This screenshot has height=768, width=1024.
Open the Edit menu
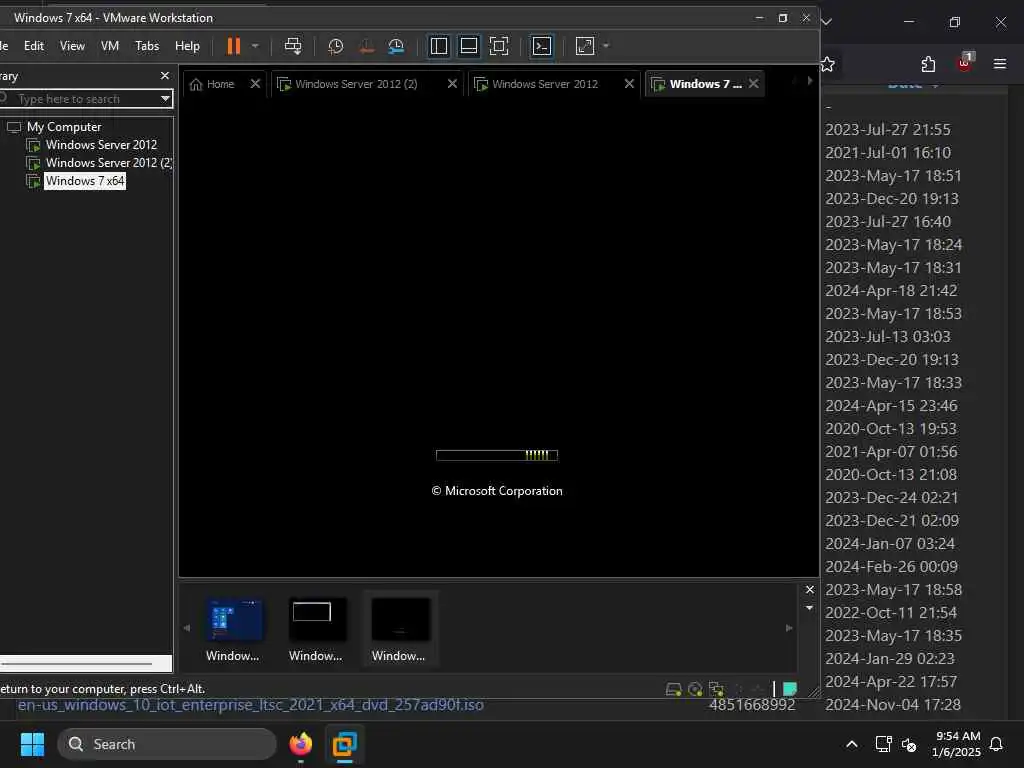(34, 46)
